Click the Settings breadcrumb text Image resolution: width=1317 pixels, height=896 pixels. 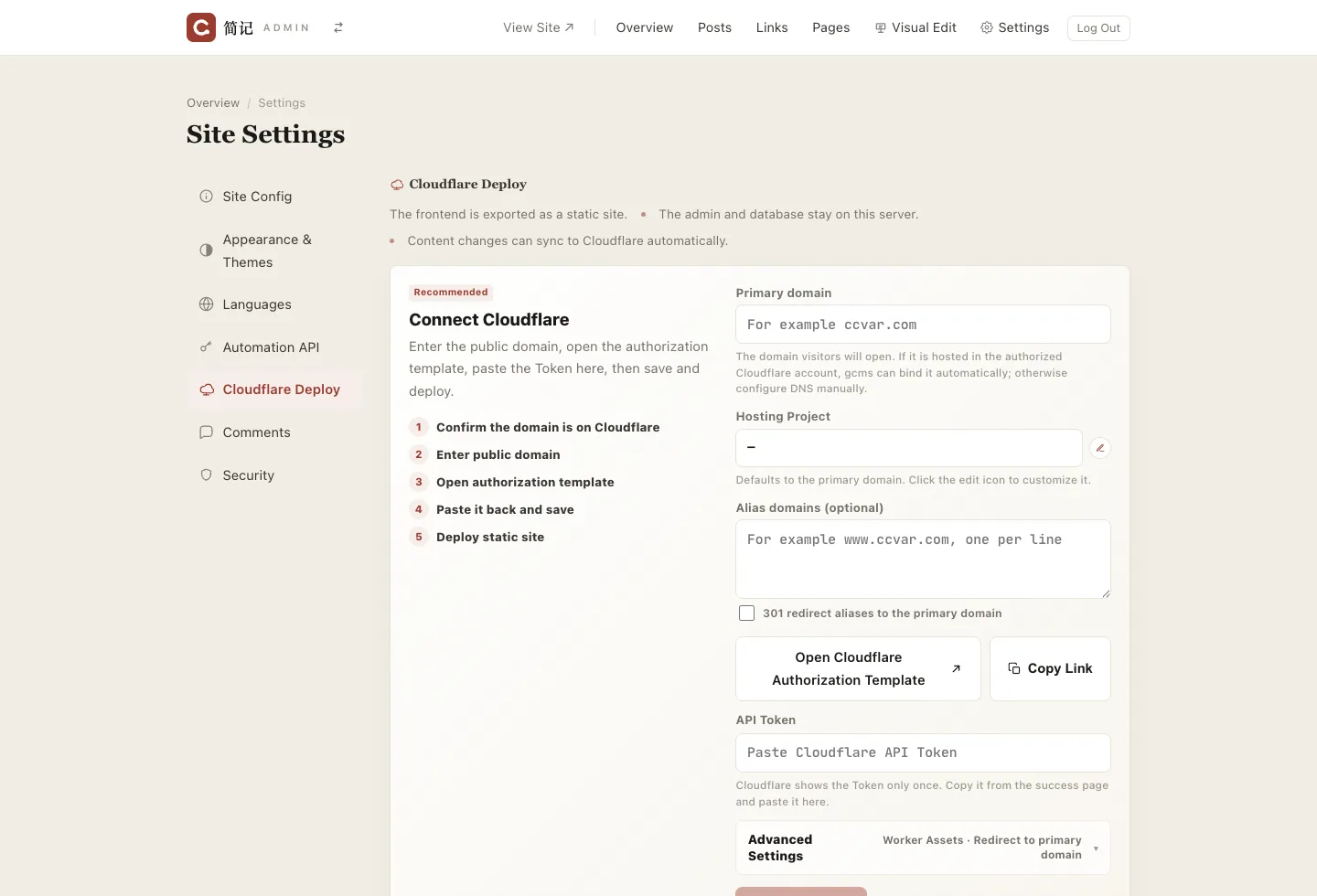click(x=282, y=103)
